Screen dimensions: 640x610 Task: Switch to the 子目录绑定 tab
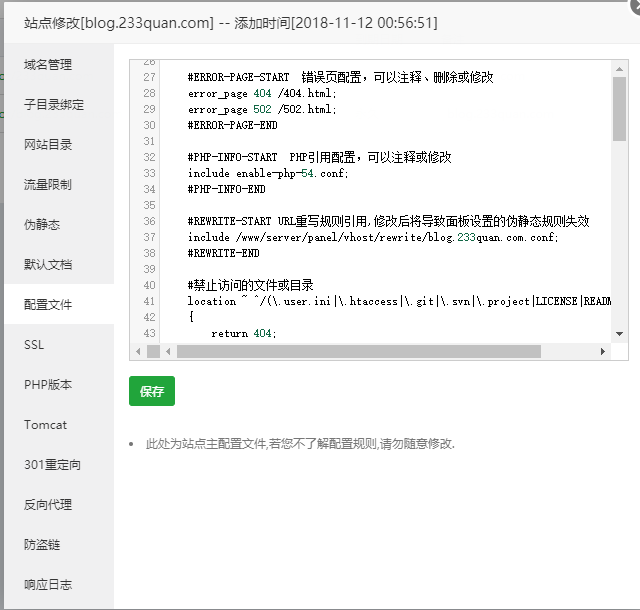click(54, 105)
